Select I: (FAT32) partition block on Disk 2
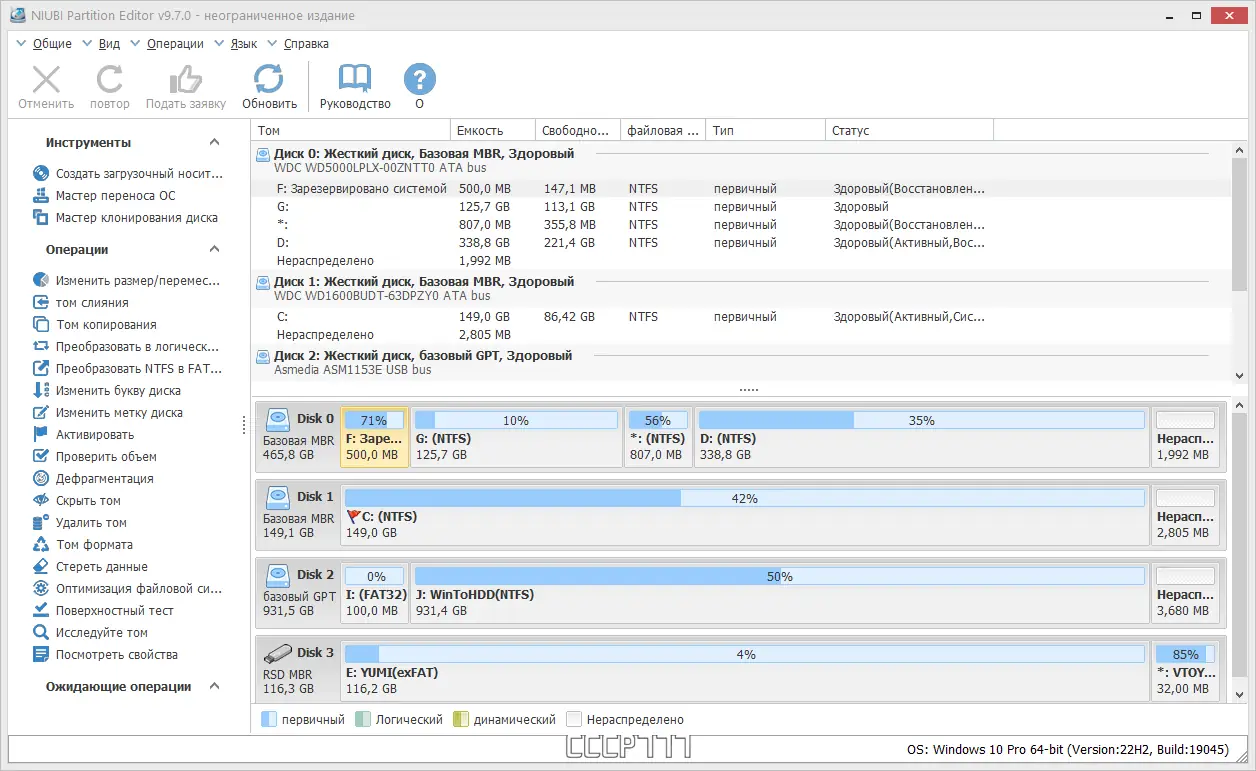Viewport: 1256px width, 771px height. point(375,592)
